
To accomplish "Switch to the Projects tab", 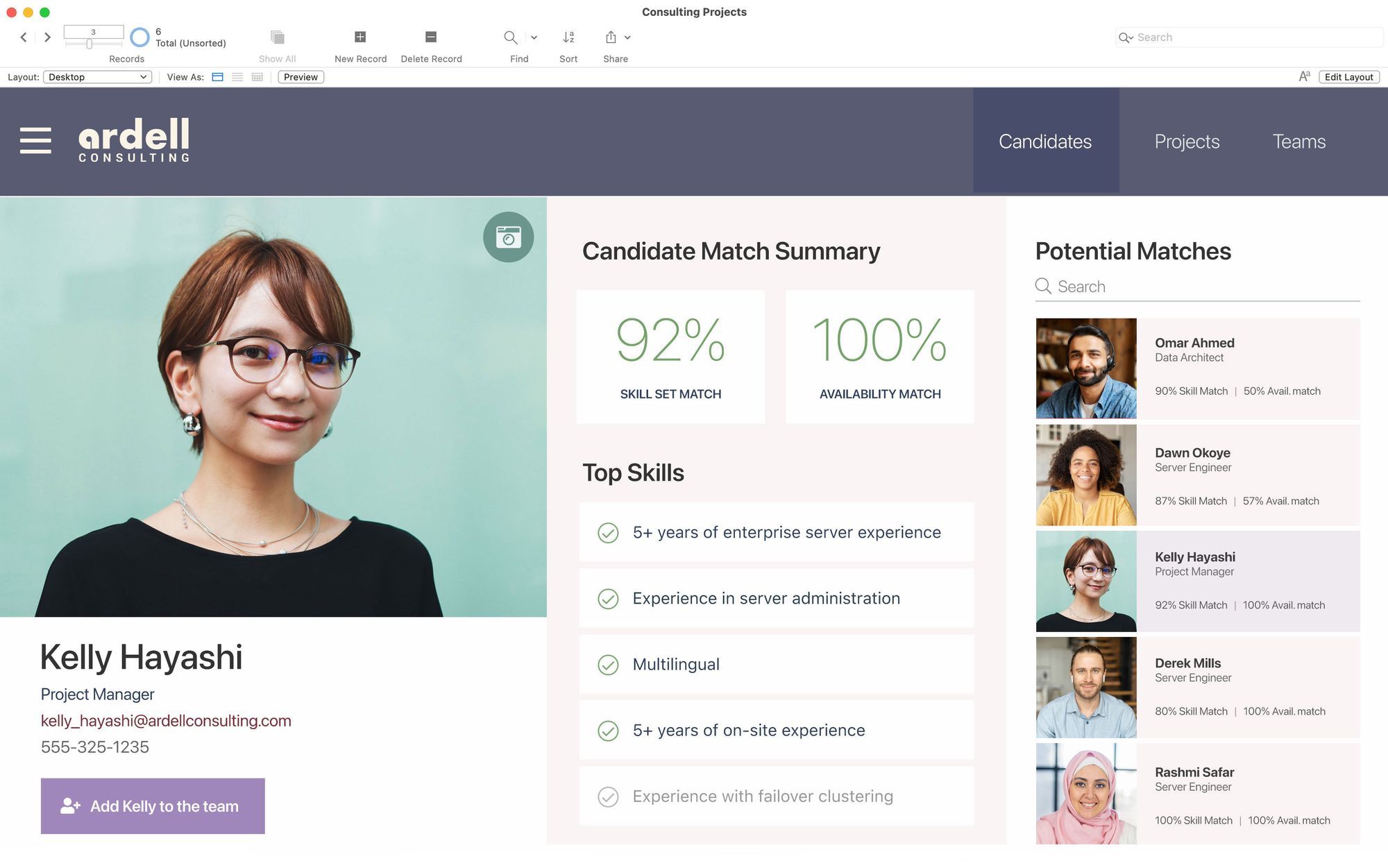I will [x=1187, y=141].
